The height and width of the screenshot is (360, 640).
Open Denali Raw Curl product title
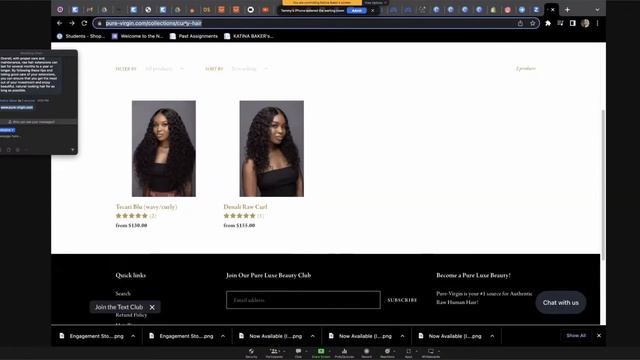pyautogui.click(x=245, y=207)
